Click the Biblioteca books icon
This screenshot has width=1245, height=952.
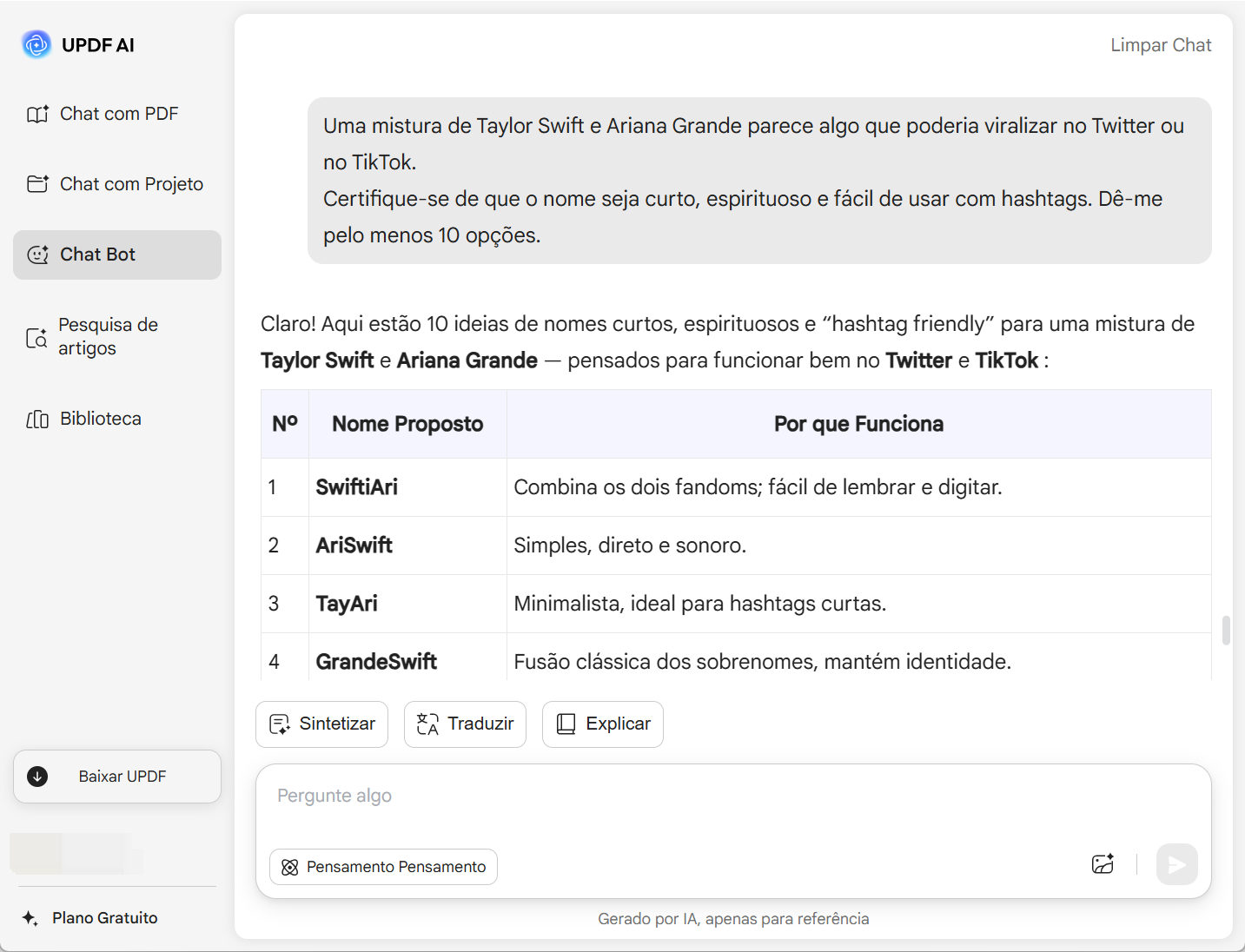click(37, 420)
